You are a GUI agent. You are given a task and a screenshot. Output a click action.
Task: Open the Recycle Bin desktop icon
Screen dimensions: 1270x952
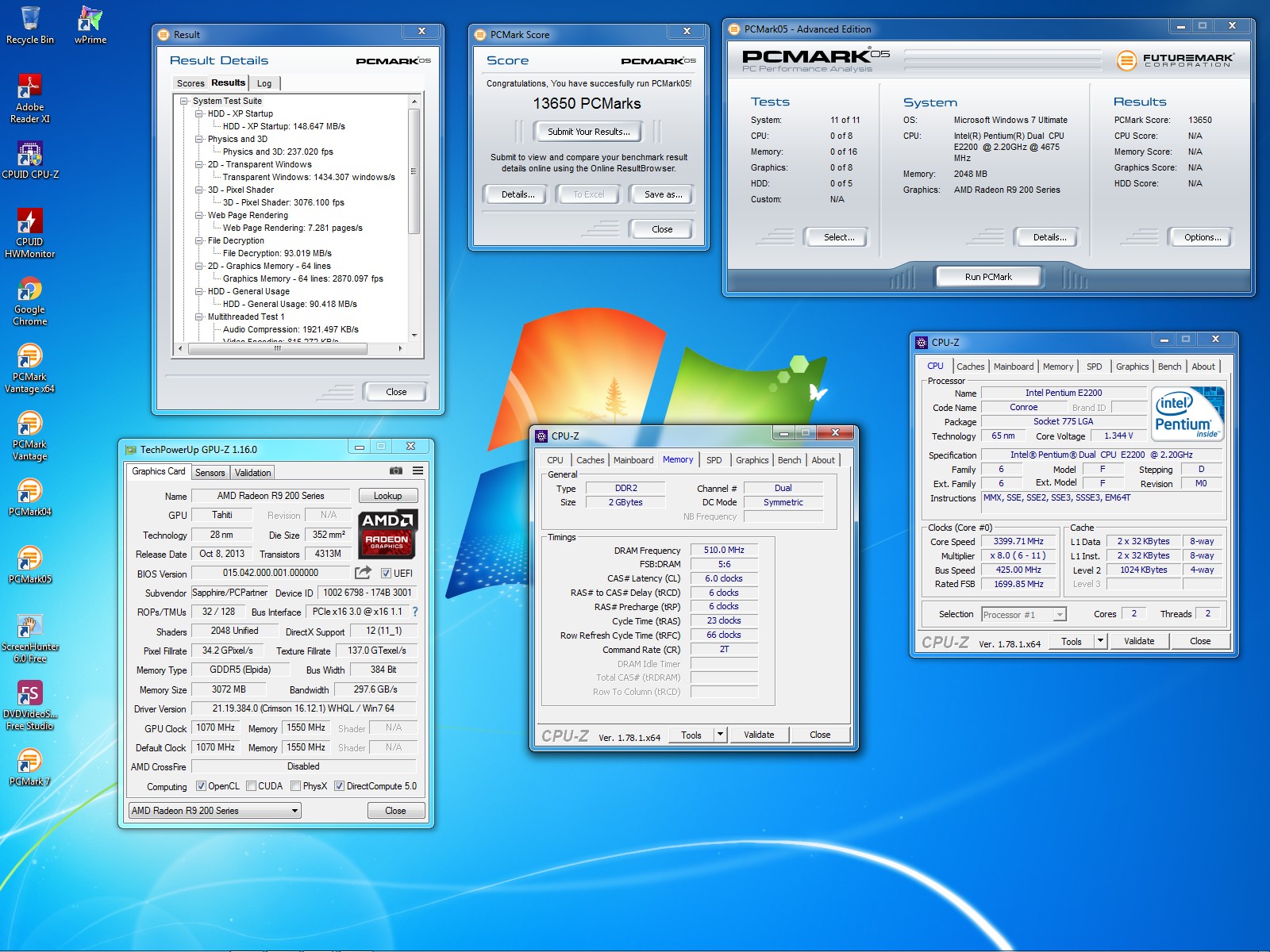[30, 25]
